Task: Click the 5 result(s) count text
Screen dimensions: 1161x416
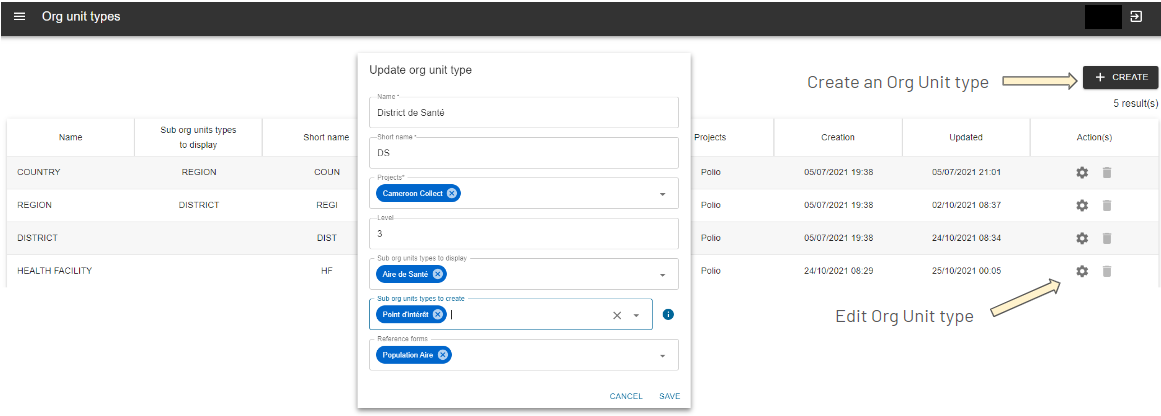Action: click(1135, 104)
